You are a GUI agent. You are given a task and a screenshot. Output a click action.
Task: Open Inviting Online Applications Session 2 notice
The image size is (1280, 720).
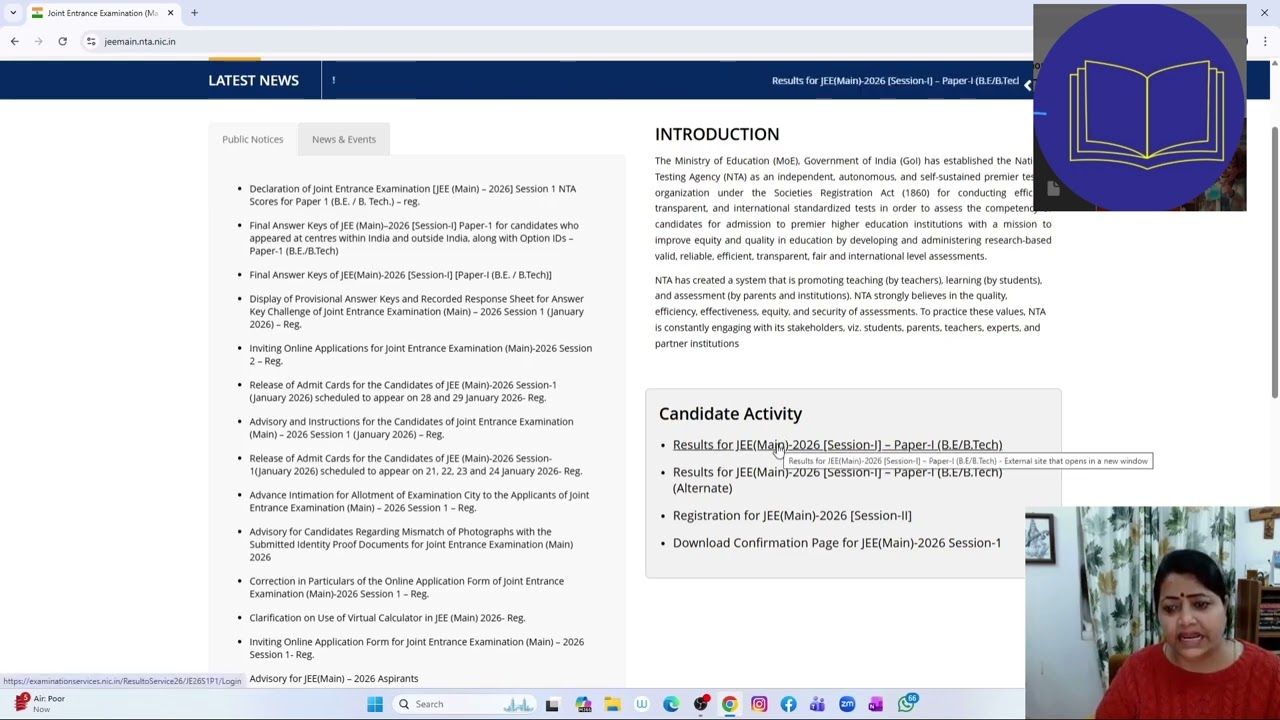pyautogui.click(x=420, y=354)
